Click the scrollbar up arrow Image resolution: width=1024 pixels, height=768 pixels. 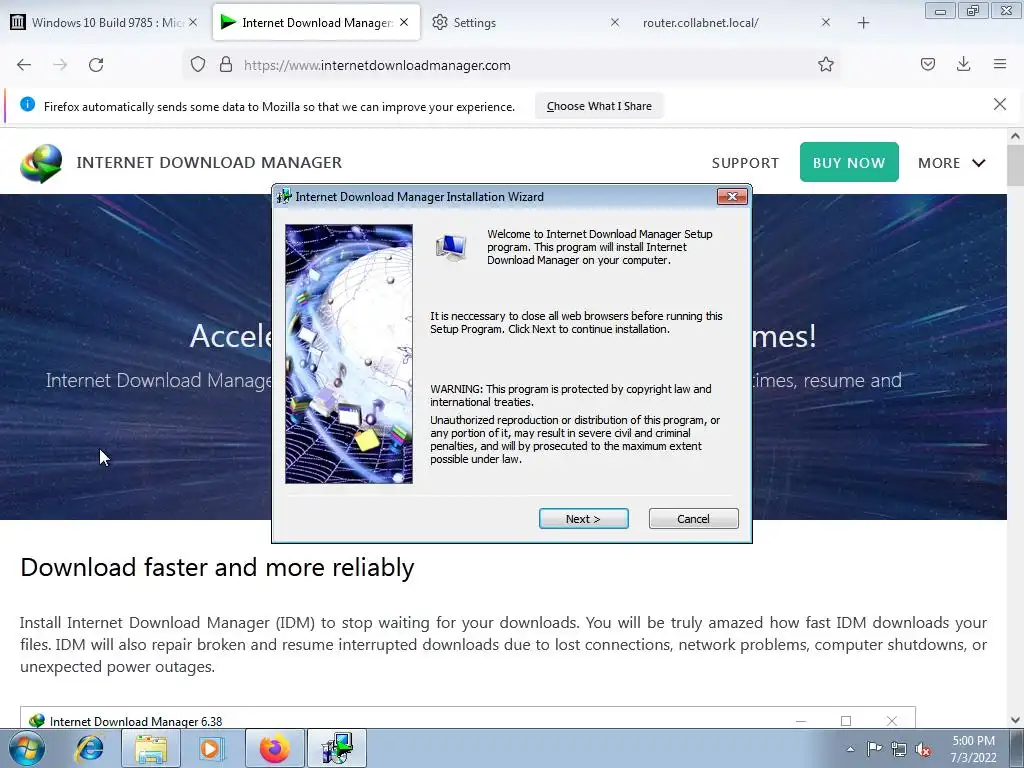tap(1015, 136)
